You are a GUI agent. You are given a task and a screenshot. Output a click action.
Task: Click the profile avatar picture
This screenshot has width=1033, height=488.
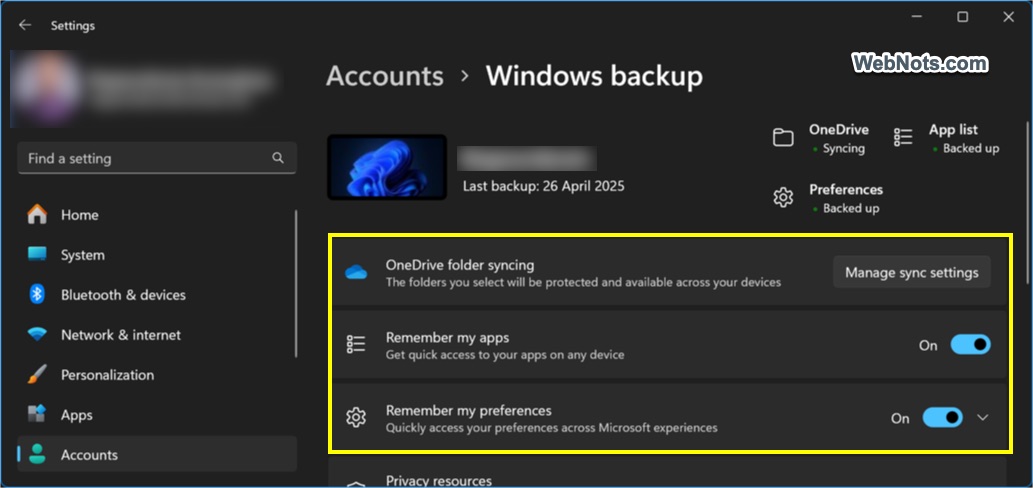(x=47, y=88)
